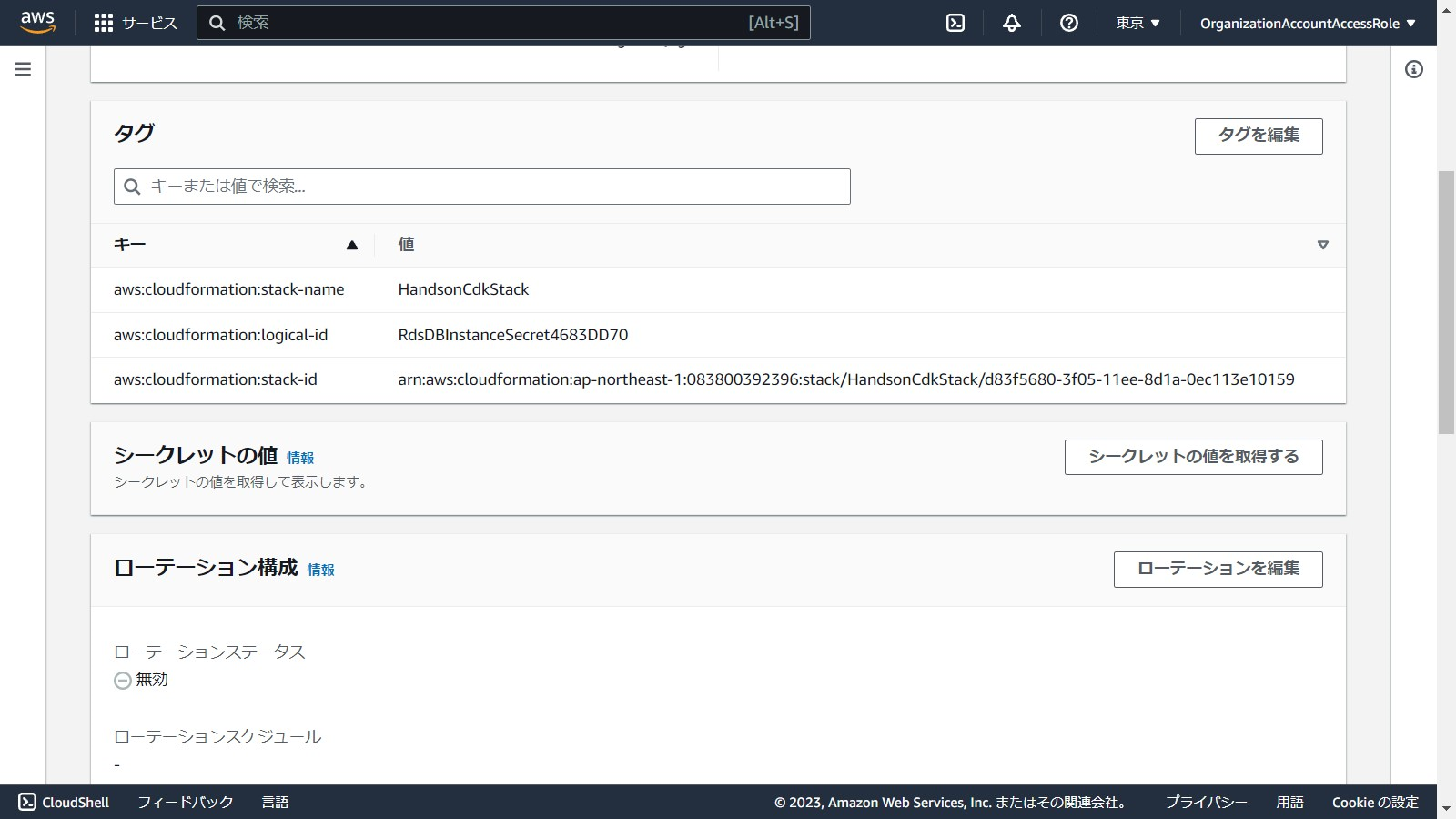
Task: Click the CloudShell icon in the footer
Action: coord(27,802)
